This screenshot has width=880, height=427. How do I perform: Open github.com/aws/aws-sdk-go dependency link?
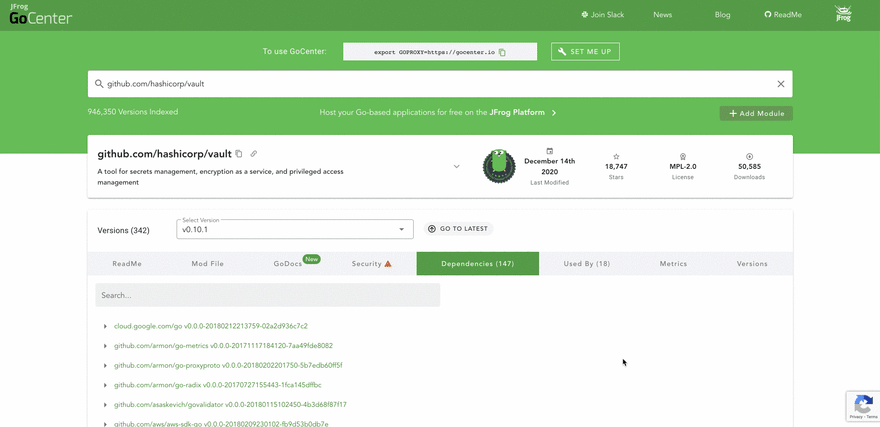click(221, 424)
